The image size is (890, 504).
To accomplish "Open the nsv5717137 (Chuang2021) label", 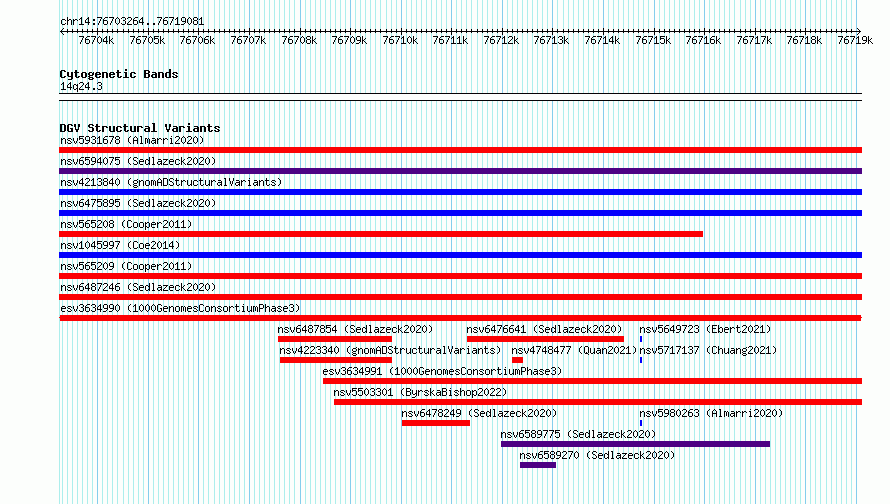I will click(x=708, y=350).
